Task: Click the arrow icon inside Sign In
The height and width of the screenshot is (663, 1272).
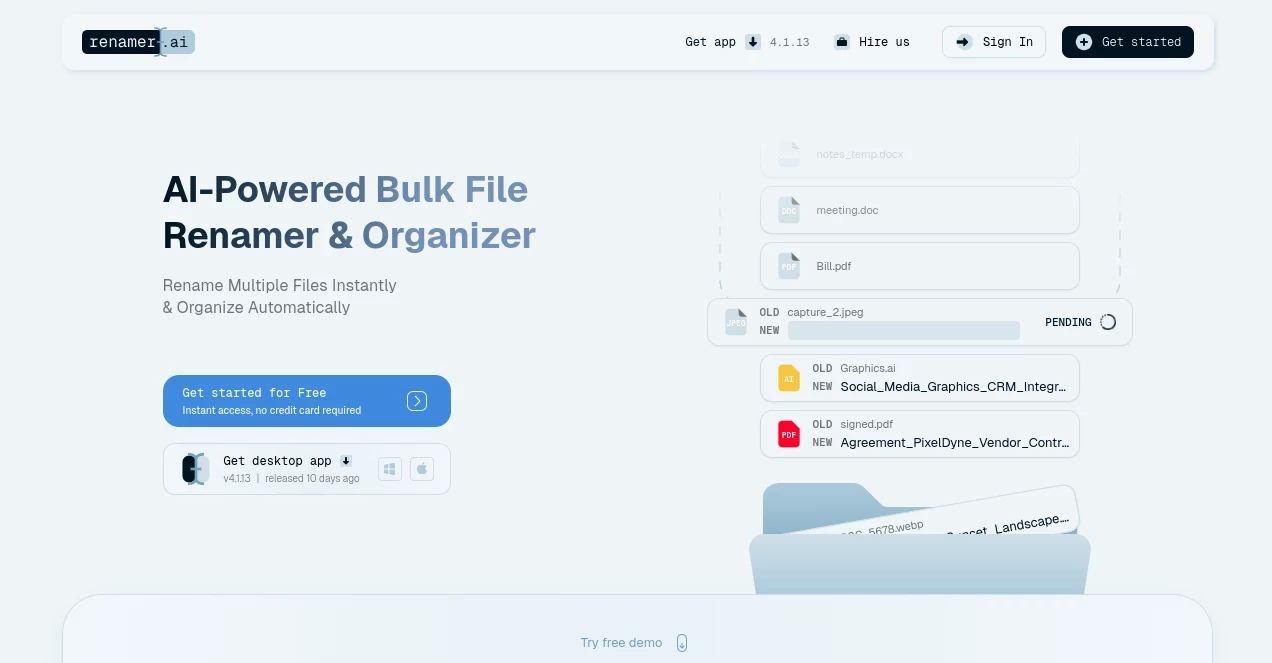Action: point(962,42)
